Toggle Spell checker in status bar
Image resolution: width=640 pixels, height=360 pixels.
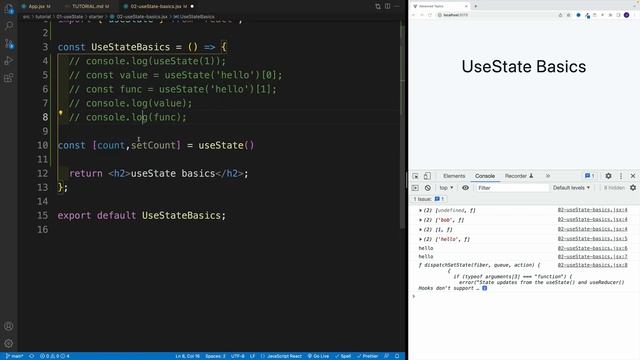tap(343, 356)
